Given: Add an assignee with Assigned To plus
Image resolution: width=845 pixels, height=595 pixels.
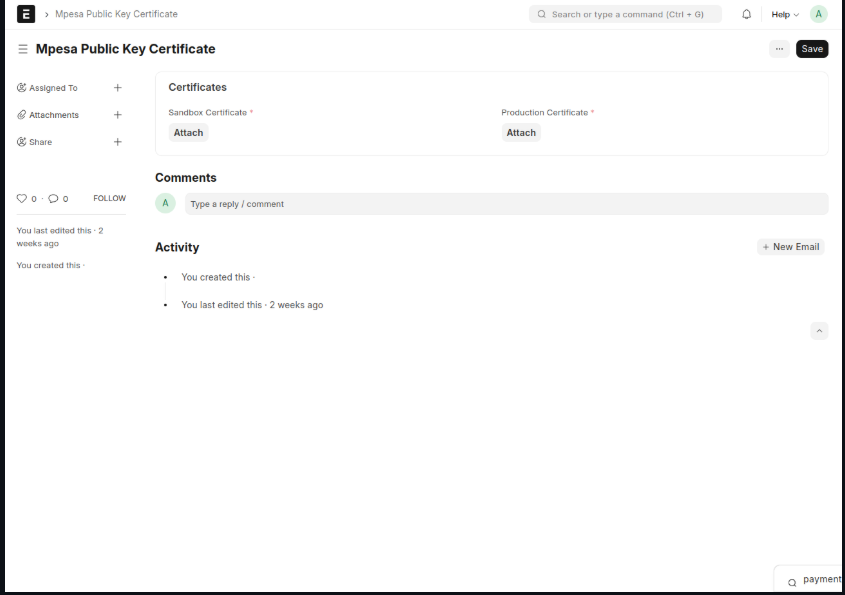Looking at the screenshot, I should click(x=117, y=88).
